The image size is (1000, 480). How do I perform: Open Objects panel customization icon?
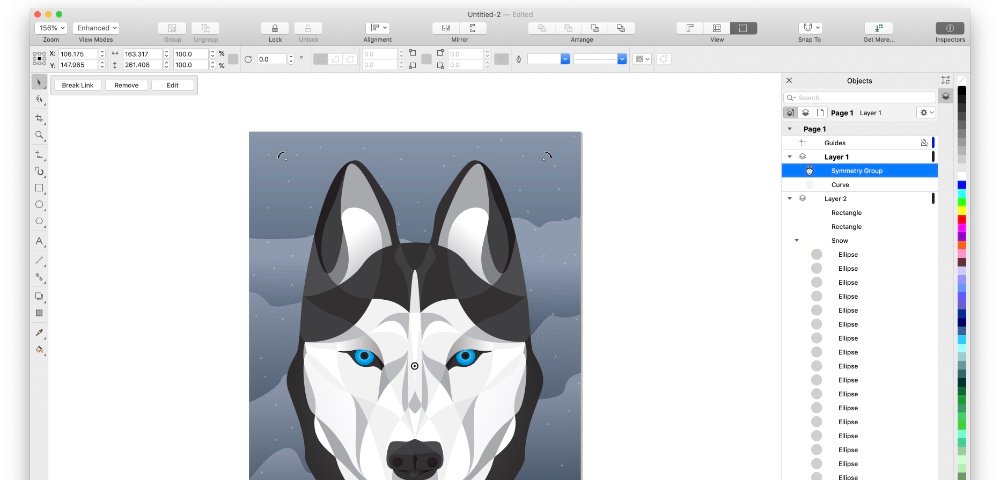(x=945, y=80)
